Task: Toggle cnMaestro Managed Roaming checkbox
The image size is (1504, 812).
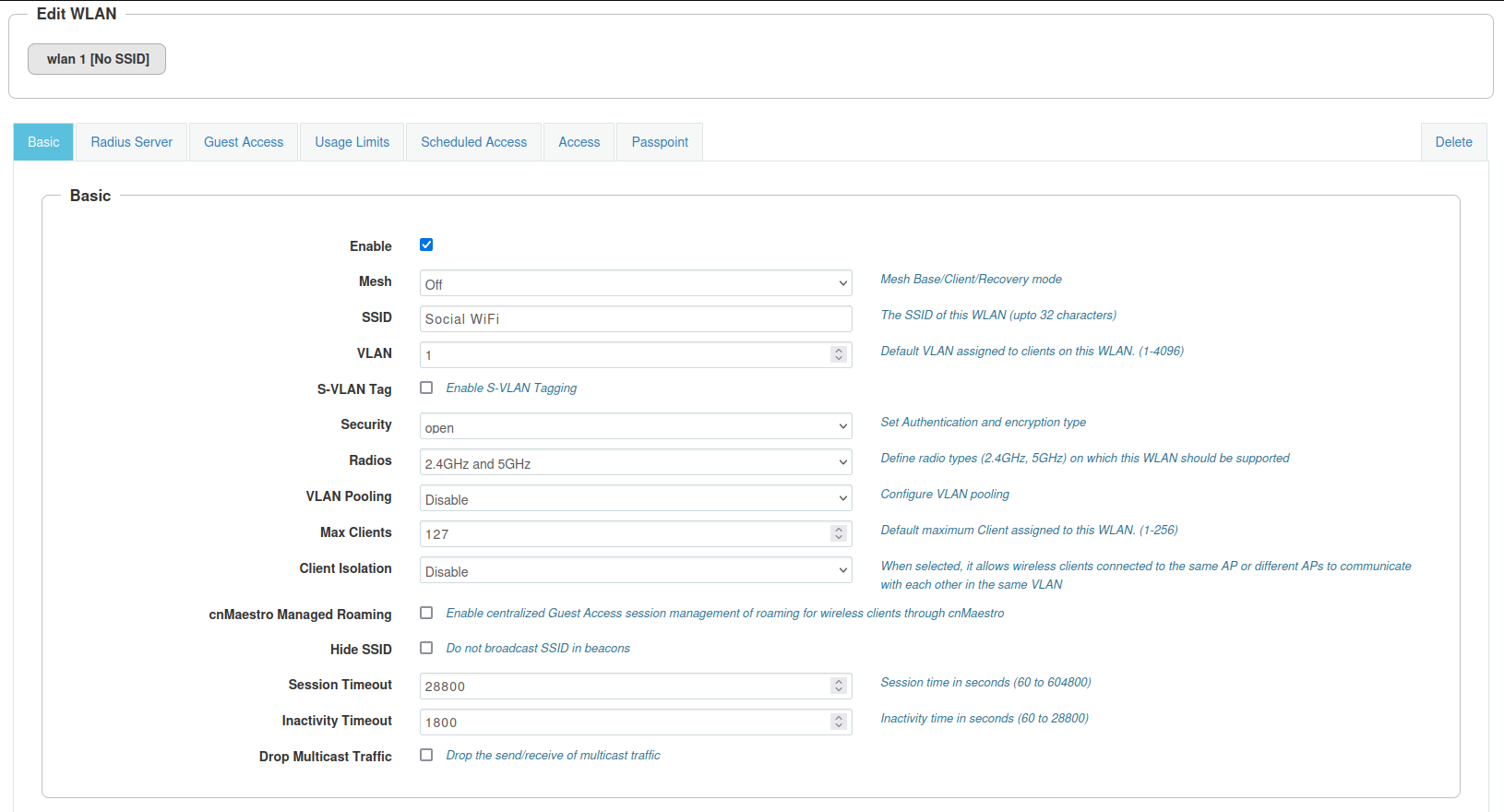Action: pos(426,613)
